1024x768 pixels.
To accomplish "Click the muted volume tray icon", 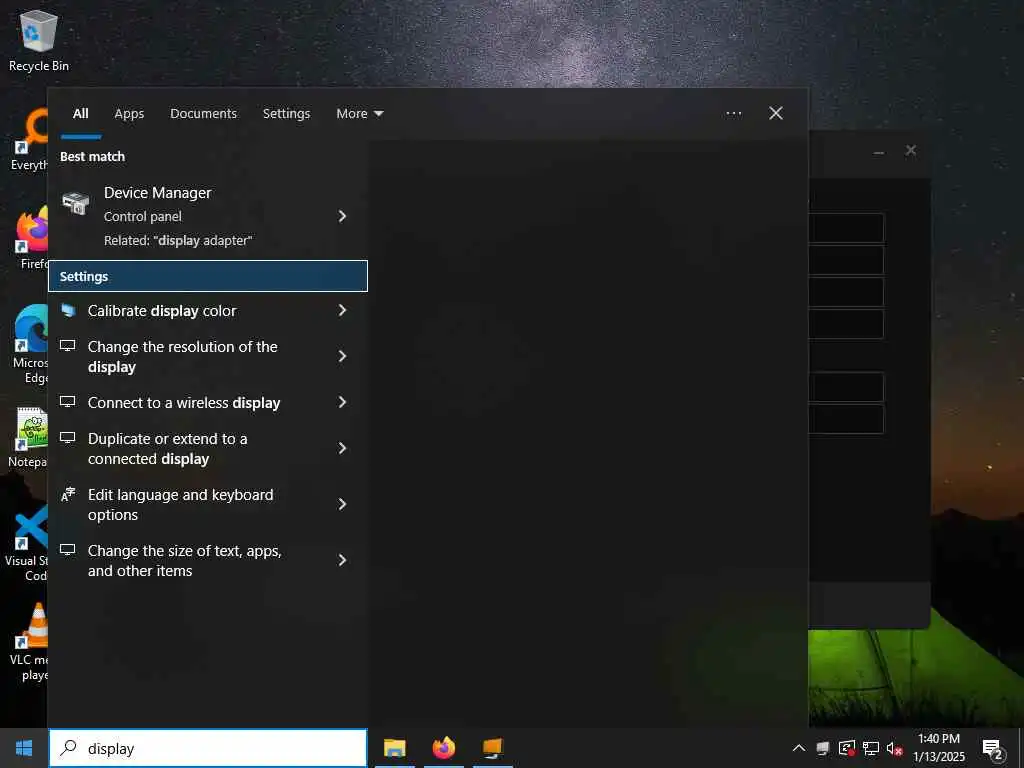I will (895, 748).
